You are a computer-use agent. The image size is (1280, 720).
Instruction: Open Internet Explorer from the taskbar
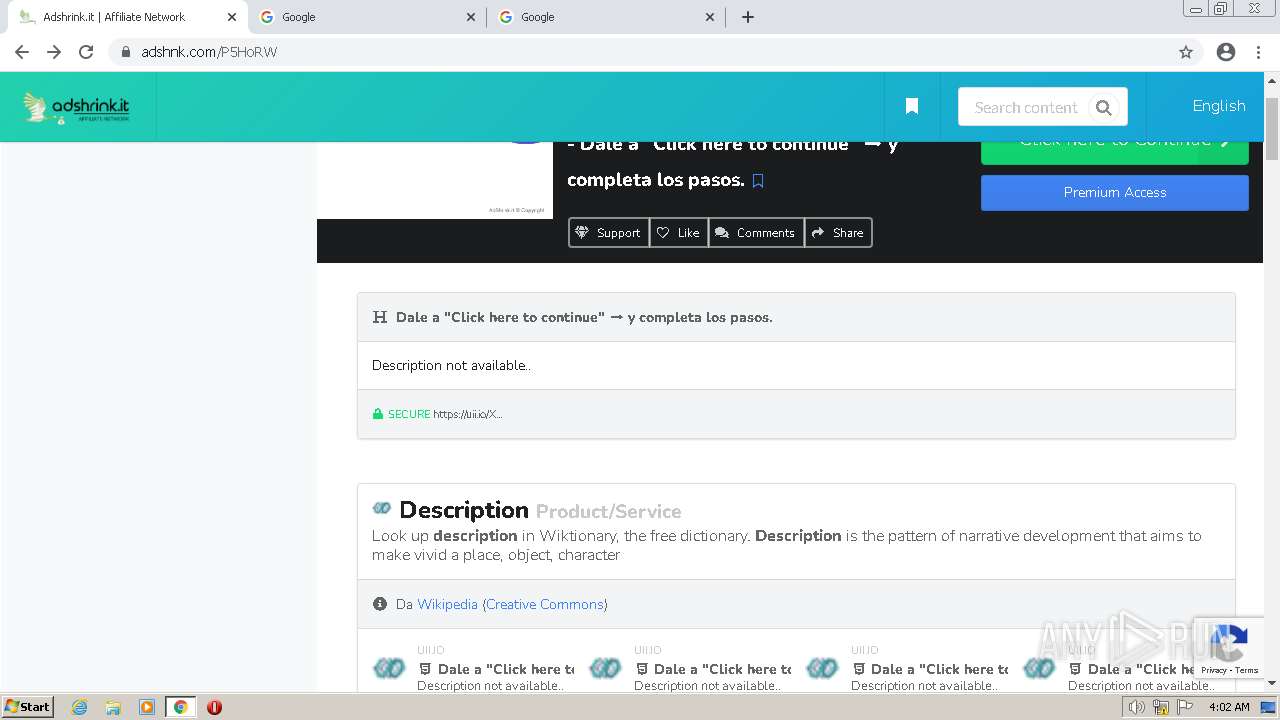point(79,707)
